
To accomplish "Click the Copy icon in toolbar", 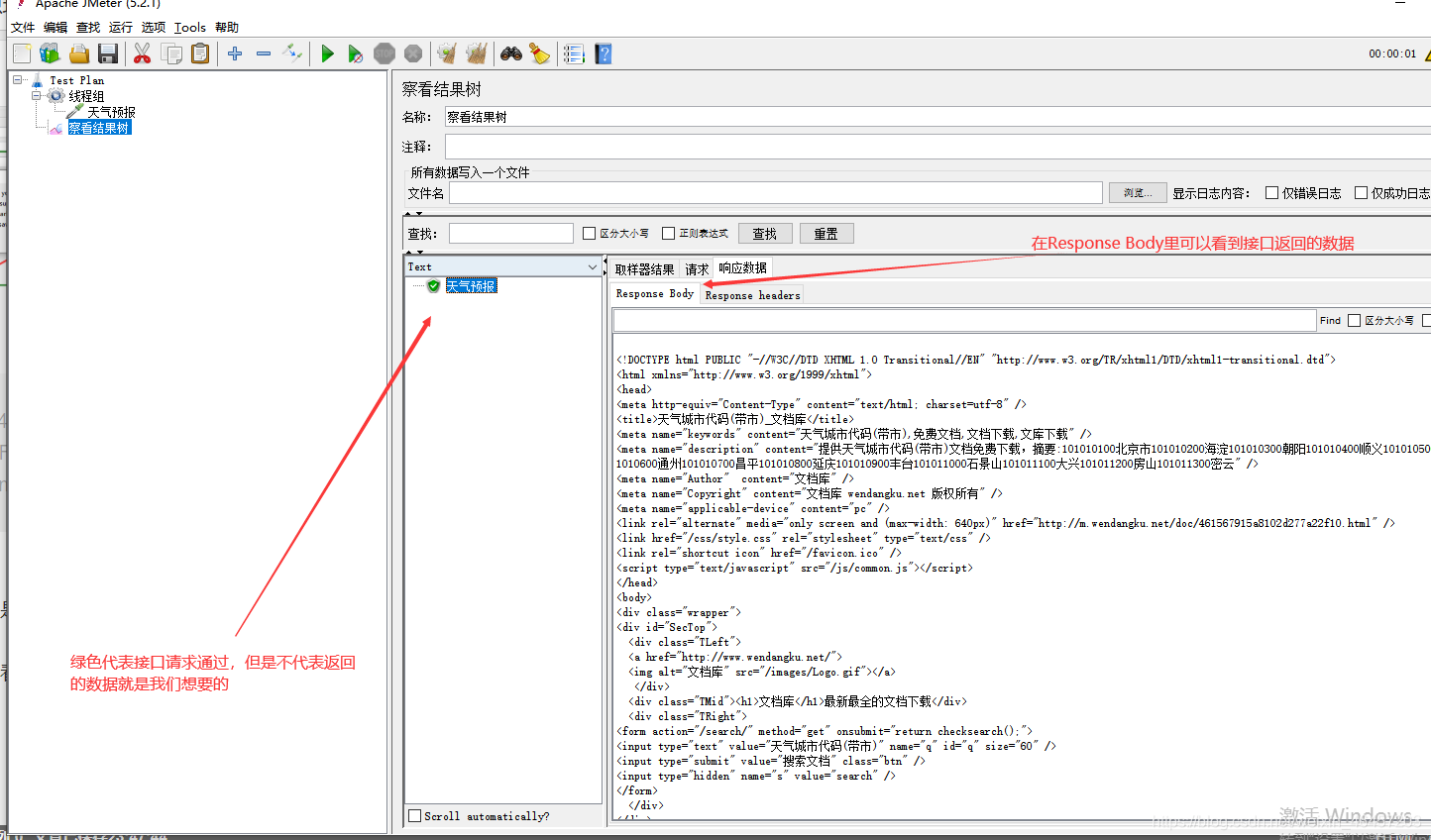I will tap(171, 53).
